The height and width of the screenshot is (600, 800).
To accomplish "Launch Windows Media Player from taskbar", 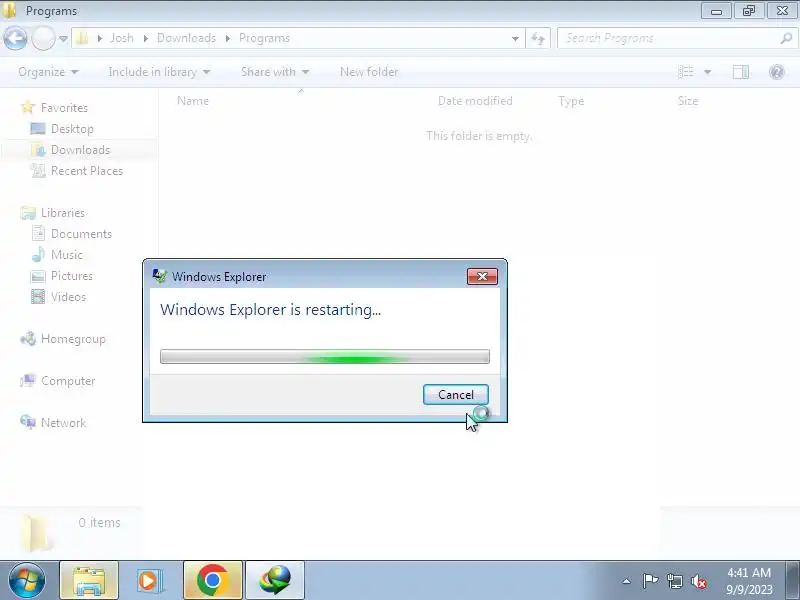I will click(x=149, y=581).
